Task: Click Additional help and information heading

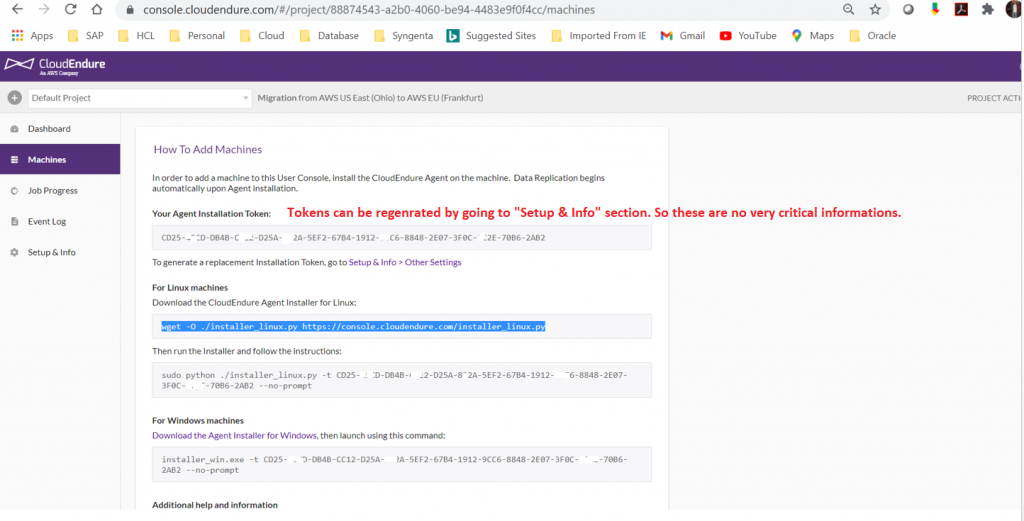Action: pyautogui.click(x=215, y=505)
